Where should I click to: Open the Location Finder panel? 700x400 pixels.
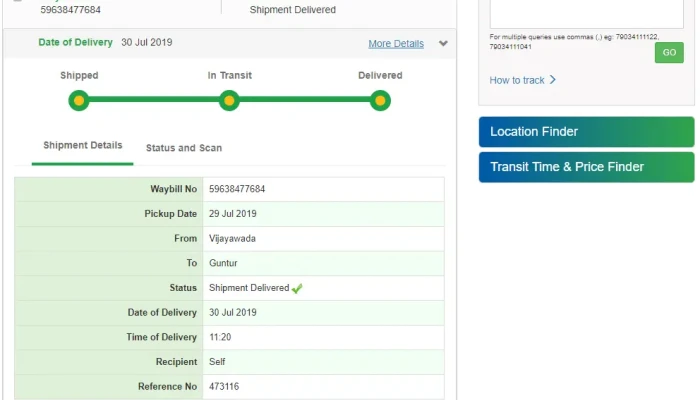587,132
